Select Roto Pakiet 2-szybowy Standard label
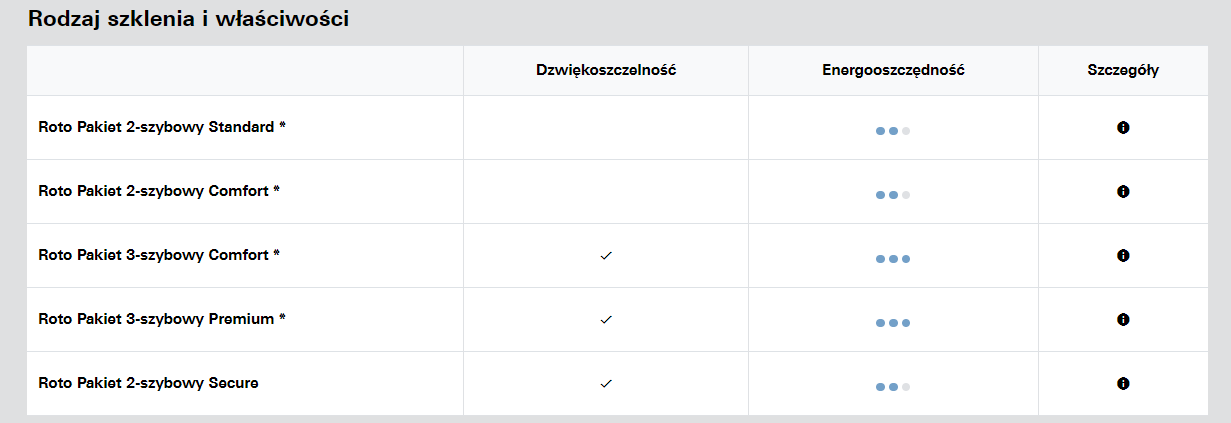This screenshot has width=1231, height=423. (162, 127)
